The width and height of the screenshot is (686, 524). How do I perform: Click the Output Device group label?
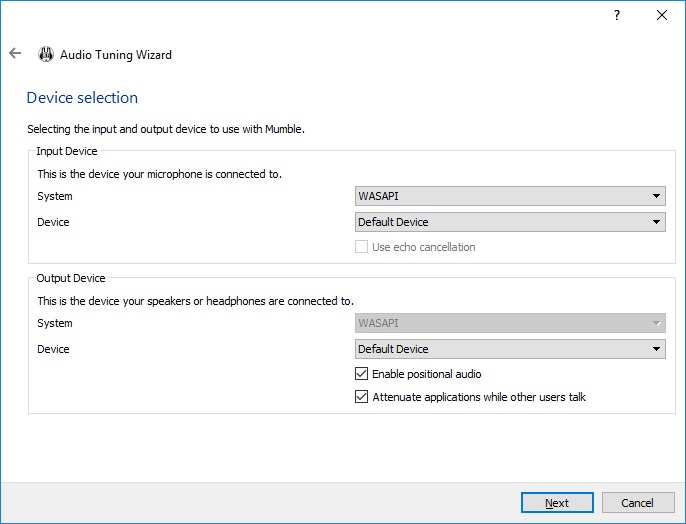click(x=71, y=278)
